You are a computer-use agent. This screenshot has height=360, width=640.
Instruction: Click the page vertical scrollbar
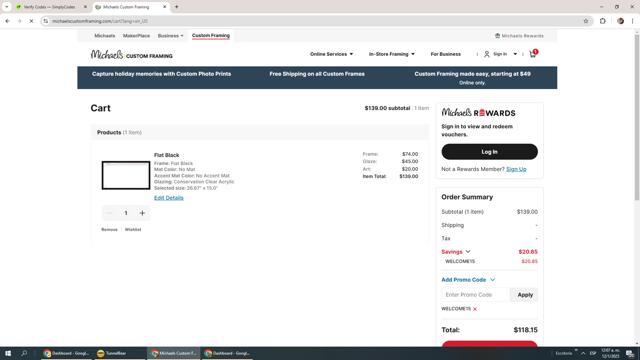[636, 118]
